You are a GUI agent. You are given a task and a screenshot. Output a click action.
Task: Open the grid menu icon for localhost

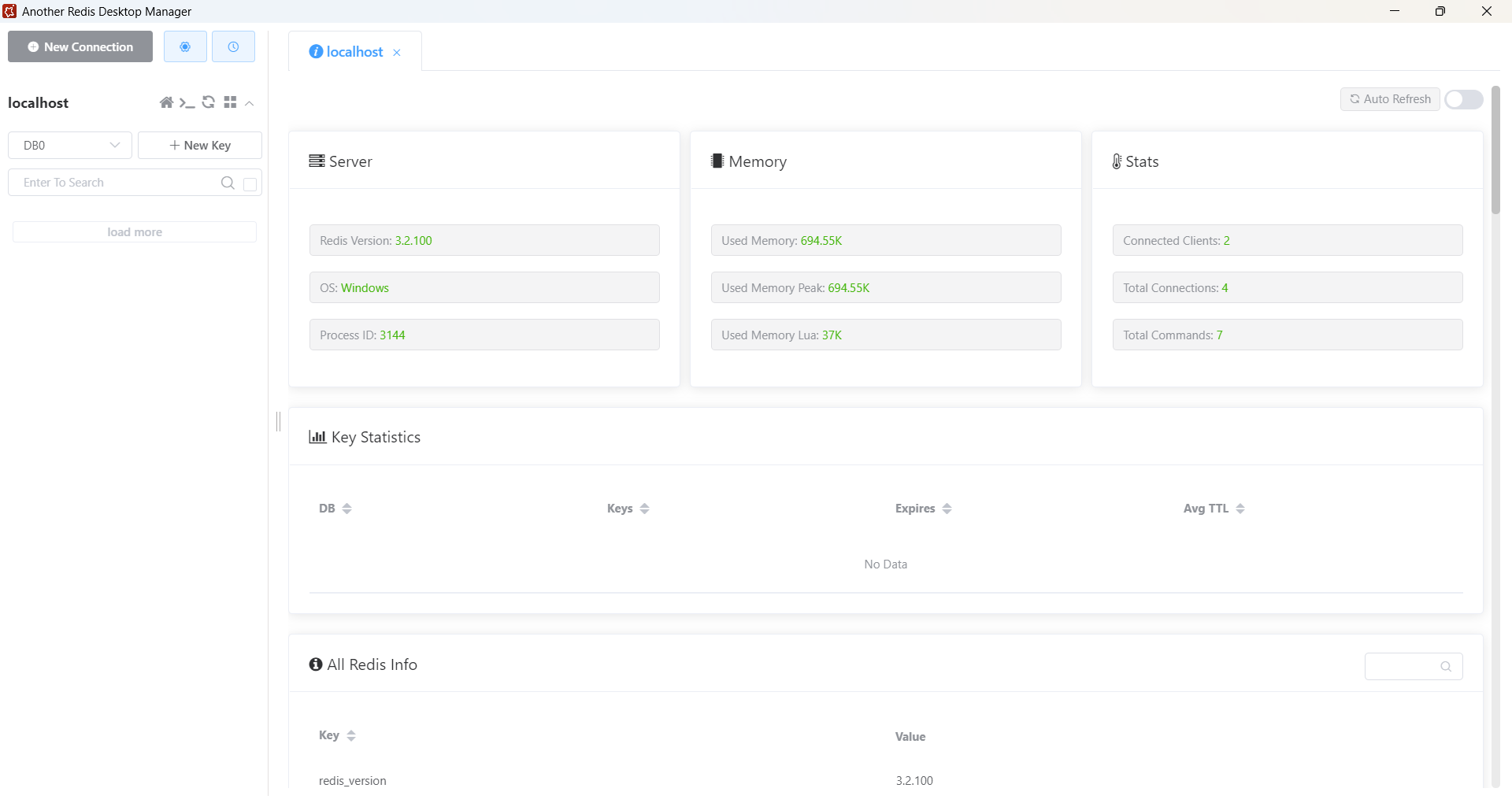pos(230,102)
